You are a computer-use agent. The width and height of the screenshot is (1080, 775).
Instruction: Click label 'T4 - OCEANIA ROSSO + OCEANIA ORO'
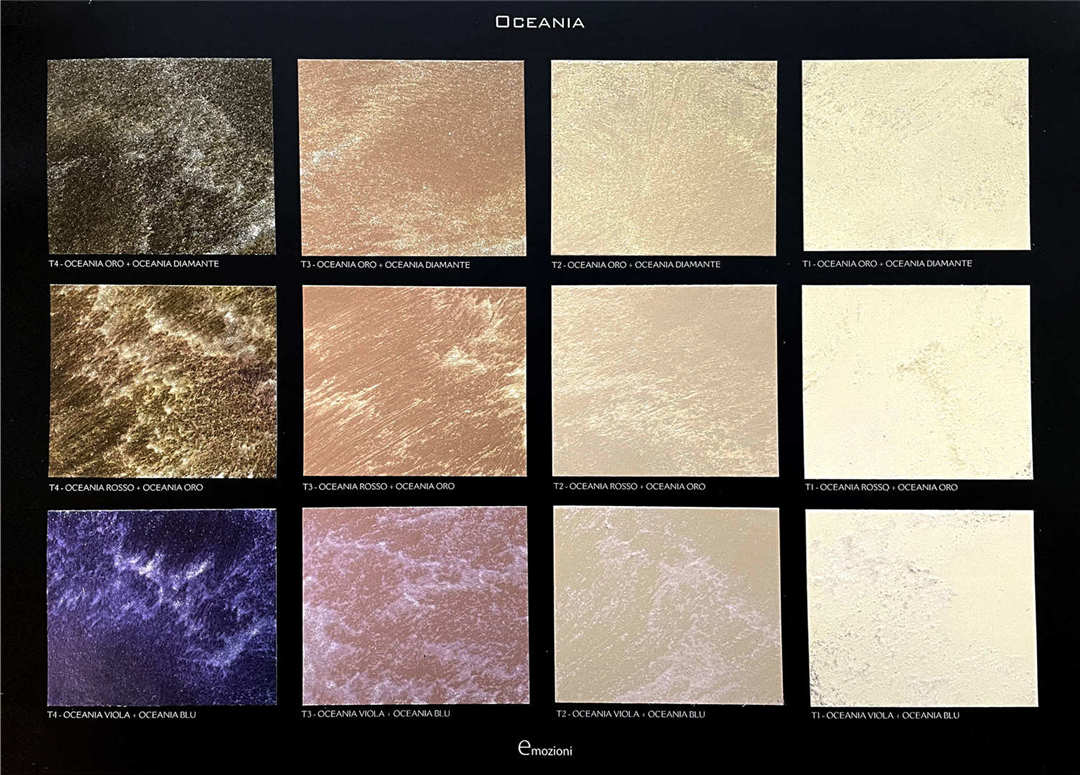coord(126,487)
